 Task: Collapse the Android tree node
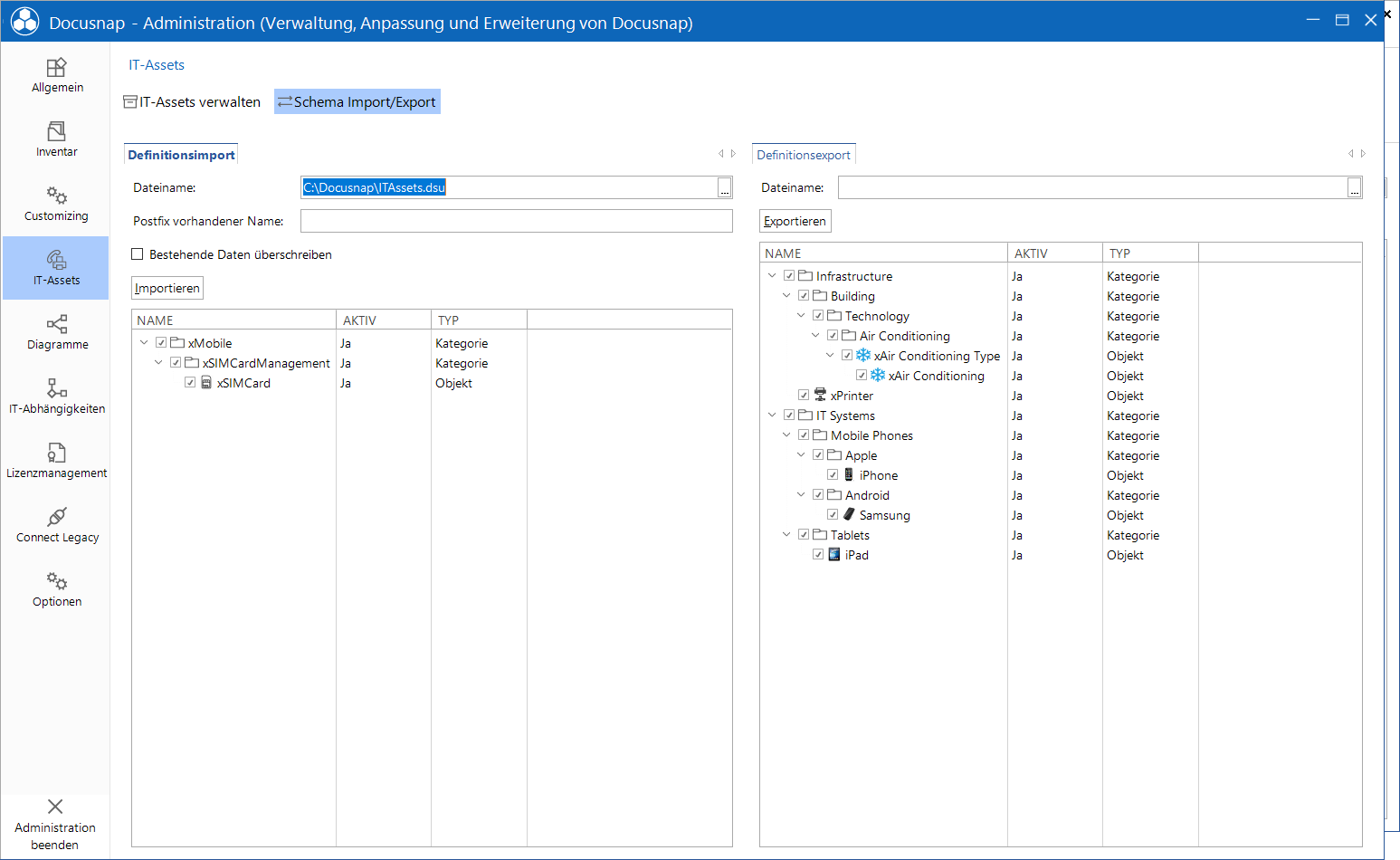pyautogui.click(x=801, y=495)
